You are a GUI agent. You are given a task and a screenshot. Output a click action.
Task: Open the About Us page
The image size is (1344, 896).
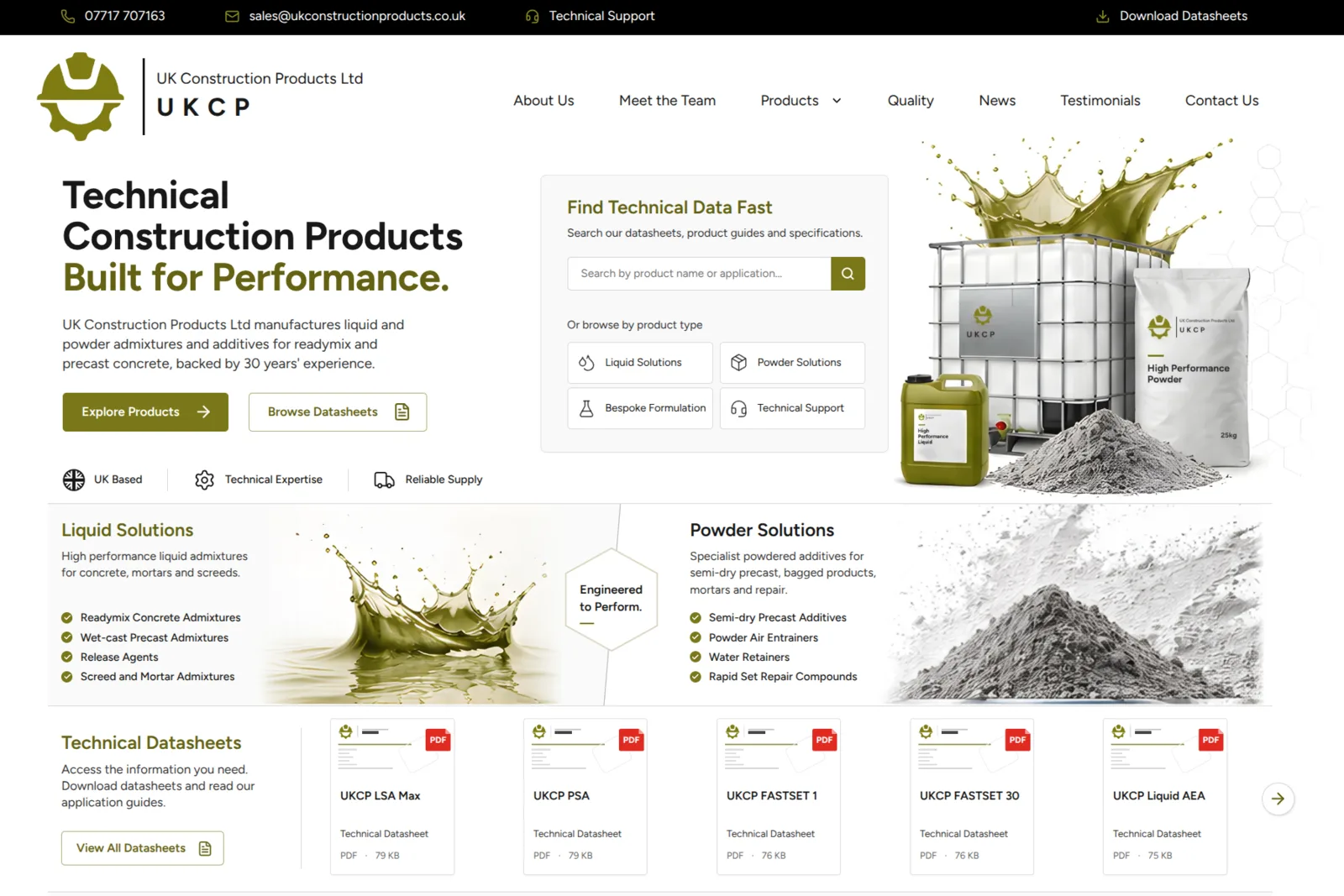(x=543, y=101)
